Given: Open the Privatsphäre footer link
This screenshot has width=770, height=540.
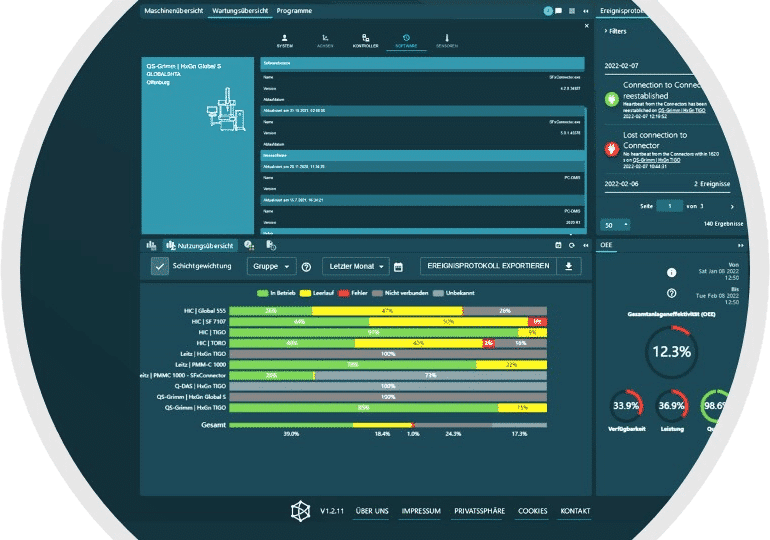Looking at the screenshot, I should (x=479, y=511).
